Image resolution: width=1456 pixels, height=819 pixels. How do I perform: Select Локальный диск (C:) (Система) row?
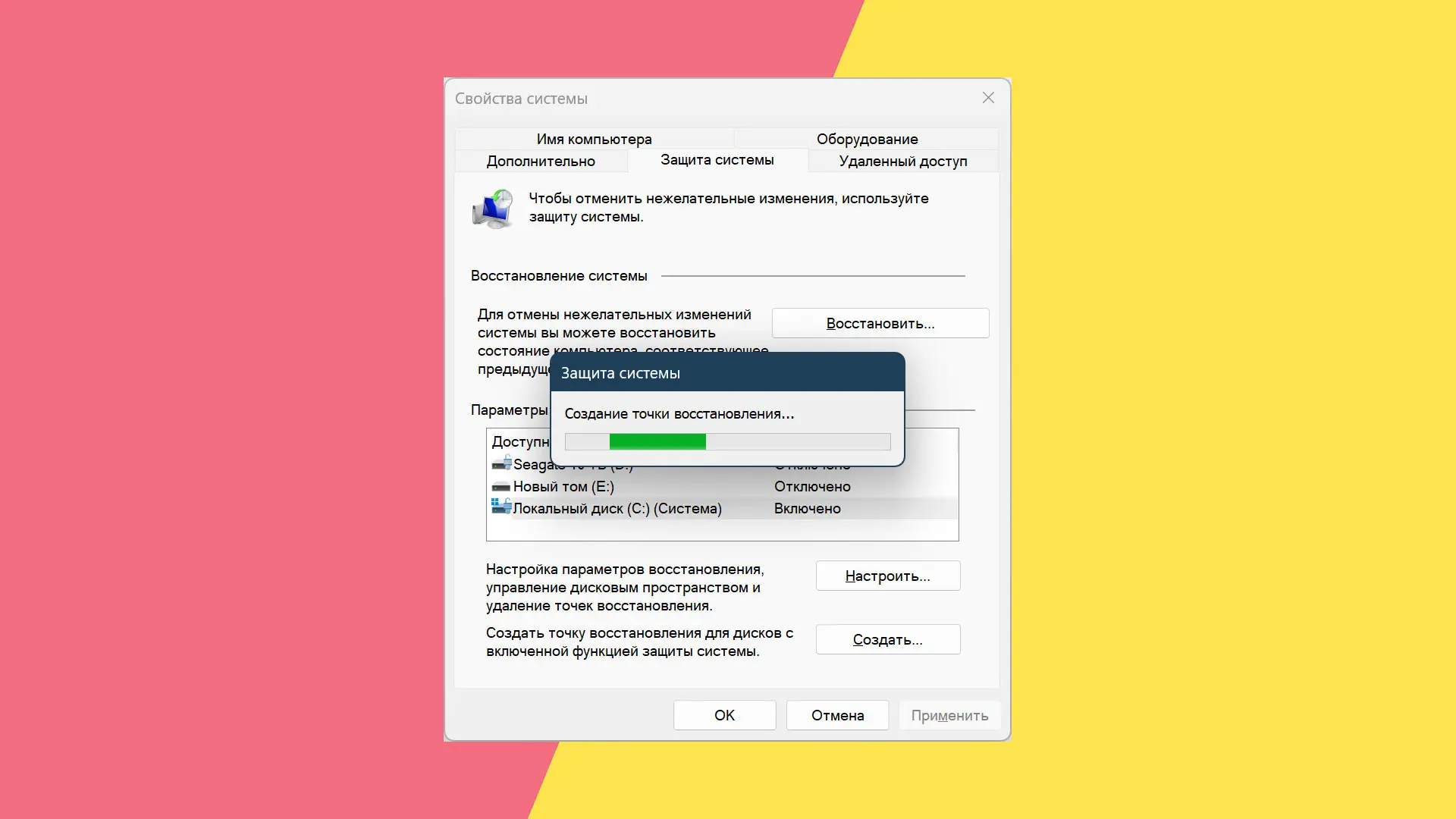723,508
